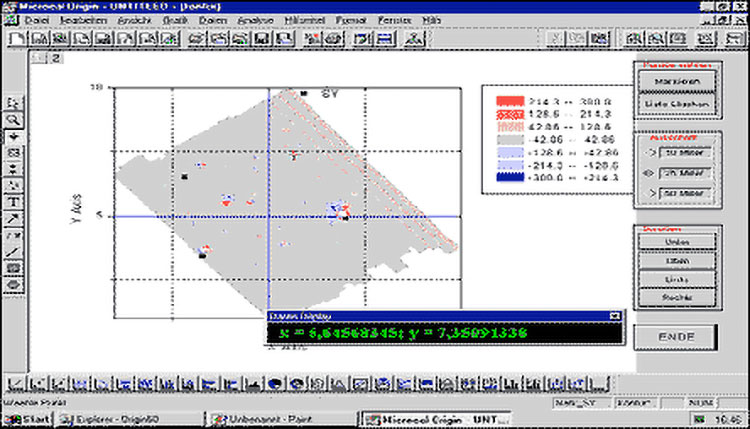The image size is (750, 429).
Task: Click the Markieren button
Action: (x=677, y=81)
